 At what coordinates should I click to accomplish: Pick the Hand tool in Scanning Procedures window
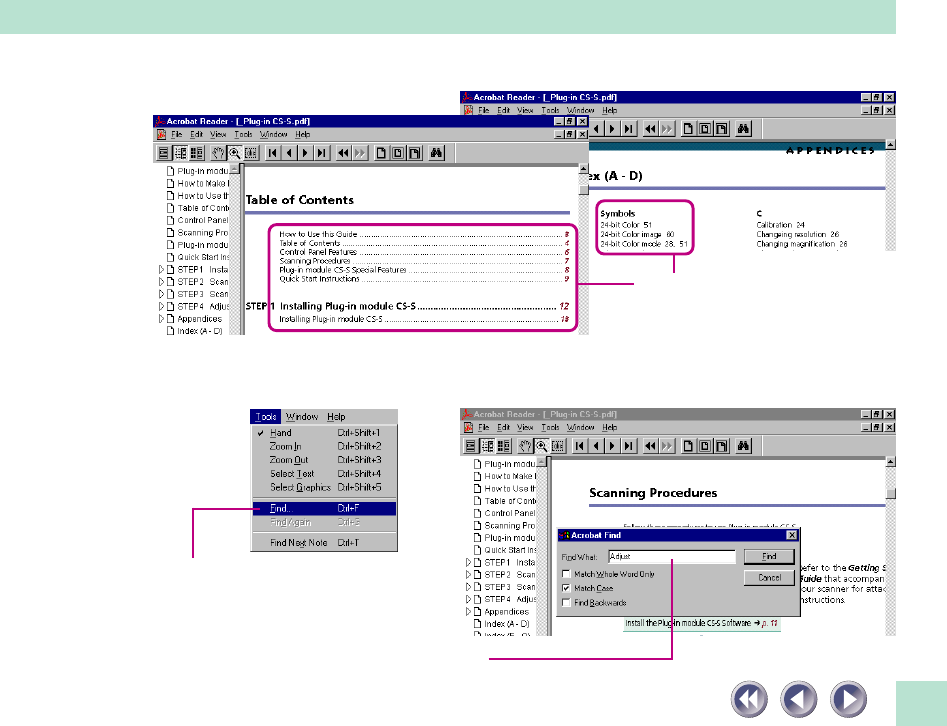(525, 446)
